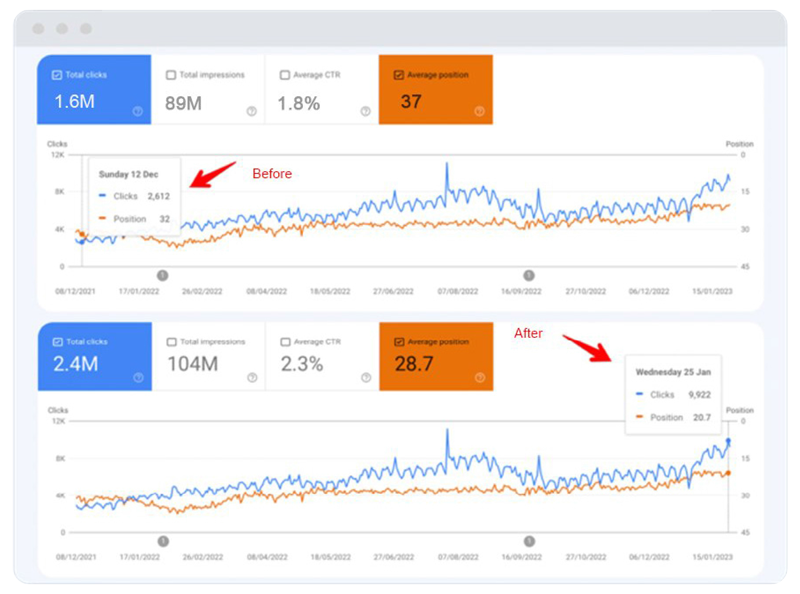Click orange Position data point at lower chart end

coord(728,473)
